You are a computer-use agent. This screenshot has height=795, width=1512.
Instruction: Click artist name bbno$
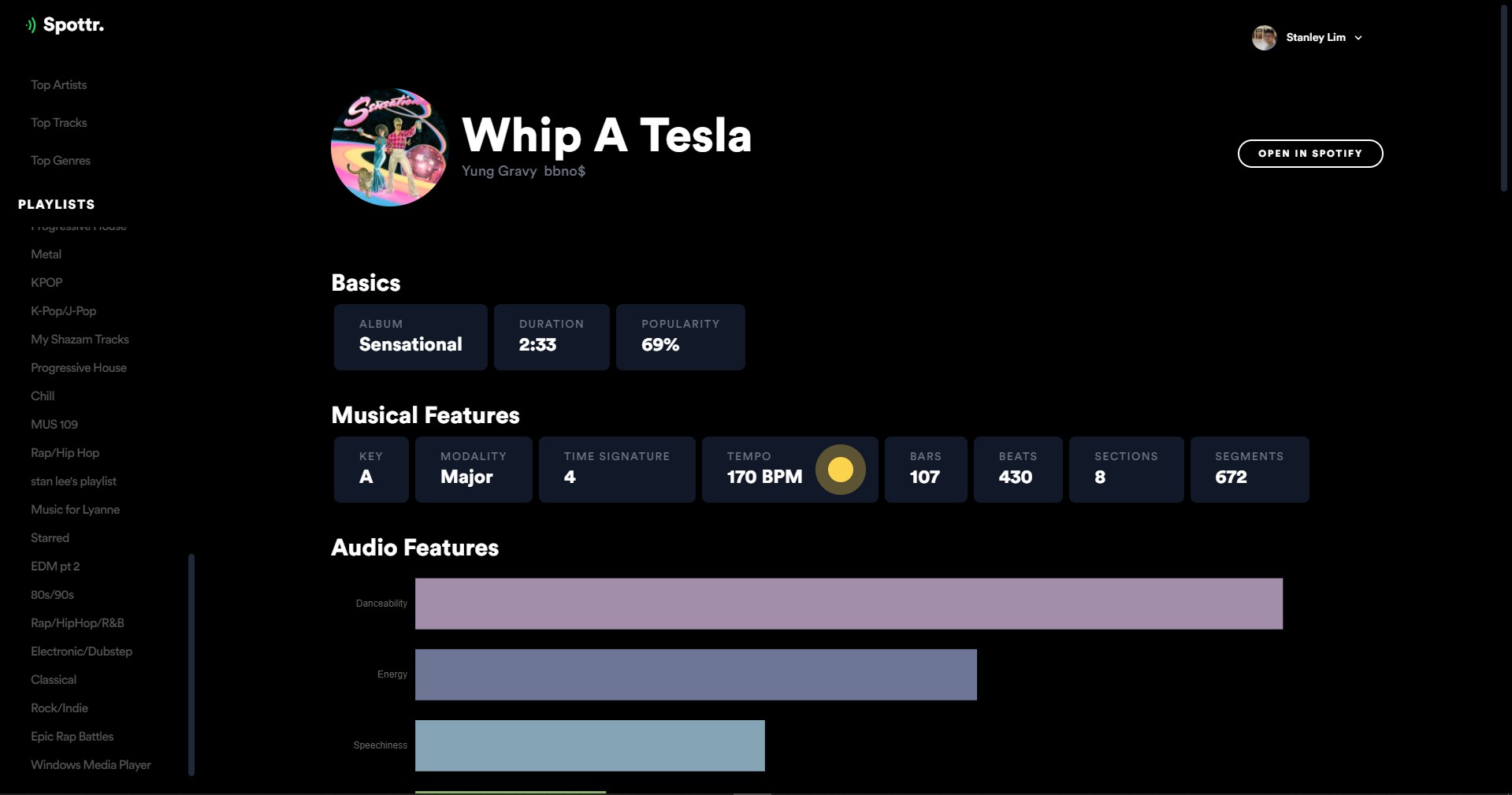(x=564, y=171)
